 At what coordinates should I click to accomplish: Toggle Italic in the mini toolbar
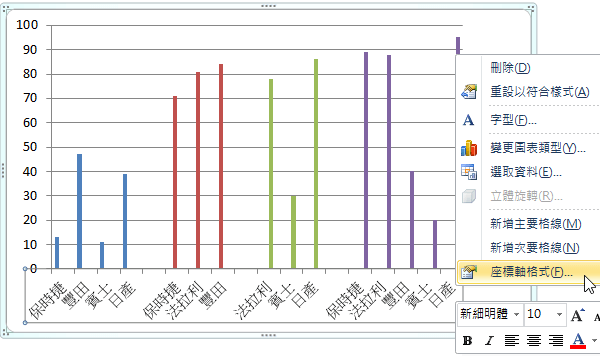tap(489, 341)
